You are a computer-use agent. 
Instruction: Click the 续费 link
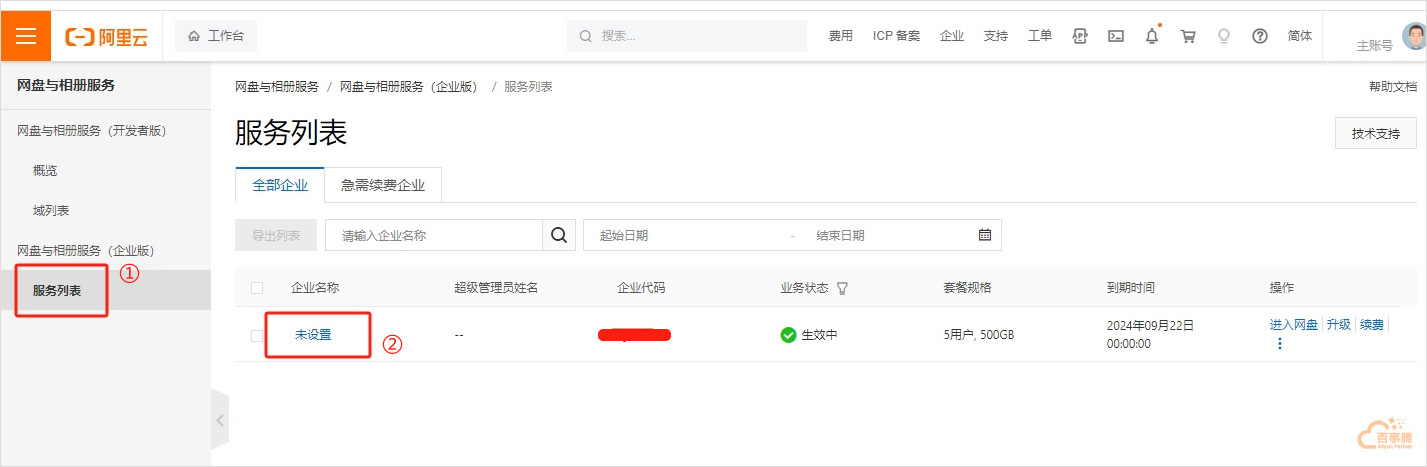(x=1372, y=324)
